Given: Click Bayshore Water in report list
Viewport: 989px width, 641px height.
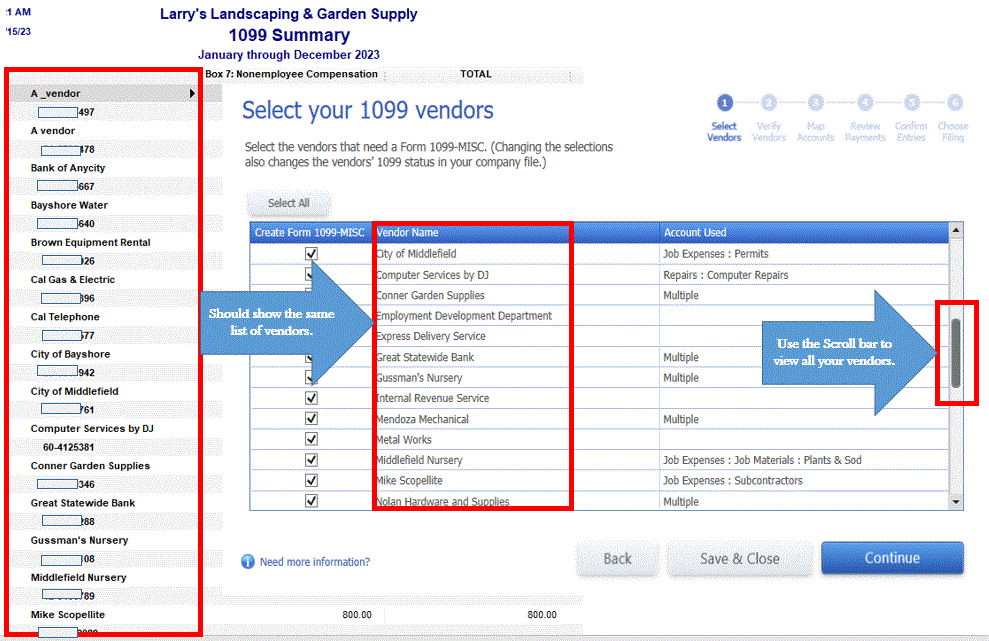Looking at the screenshot, I should click(69, 205).
